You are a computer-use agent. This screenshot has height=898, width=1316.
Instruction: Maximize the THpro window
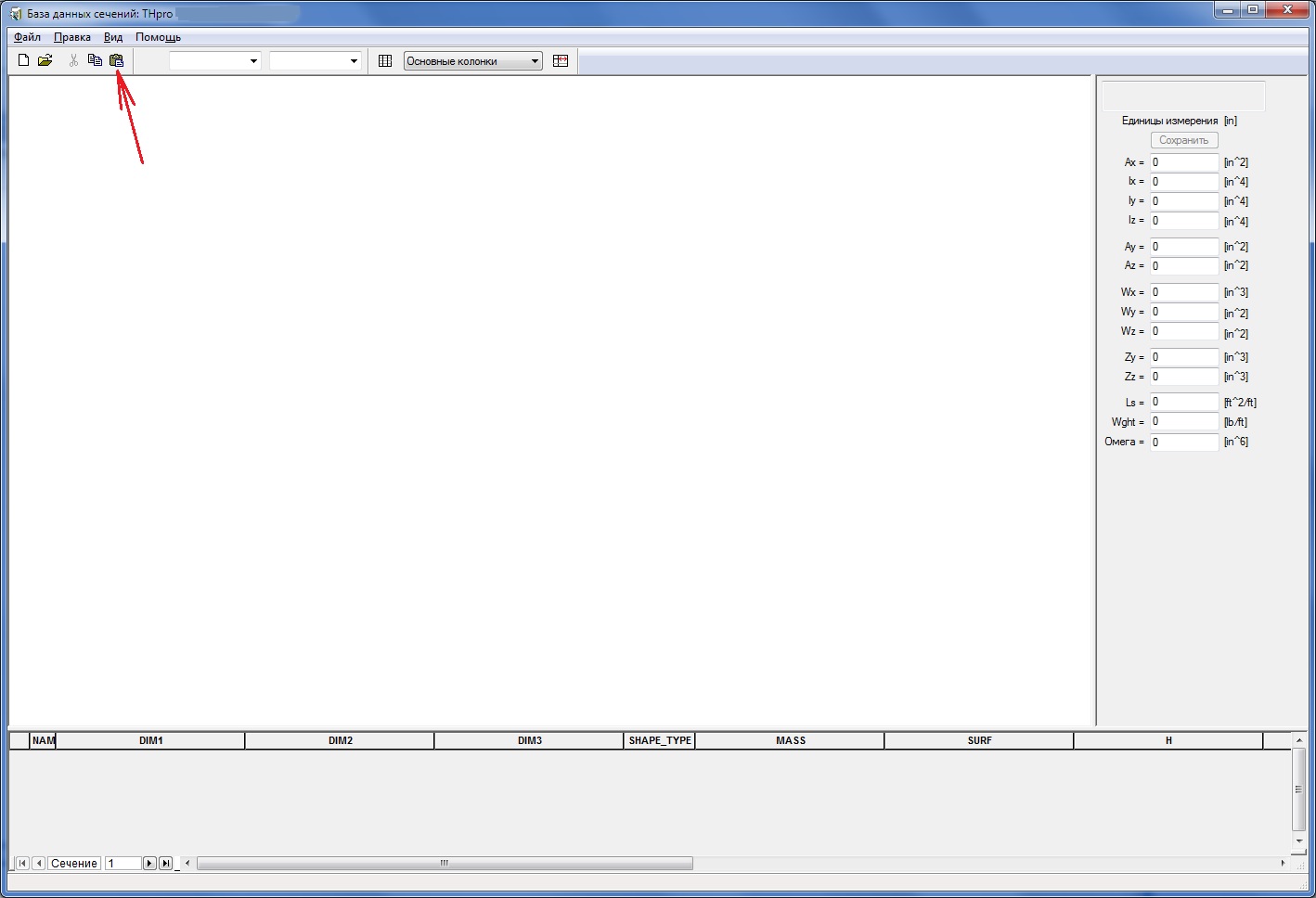(1253, 9)
